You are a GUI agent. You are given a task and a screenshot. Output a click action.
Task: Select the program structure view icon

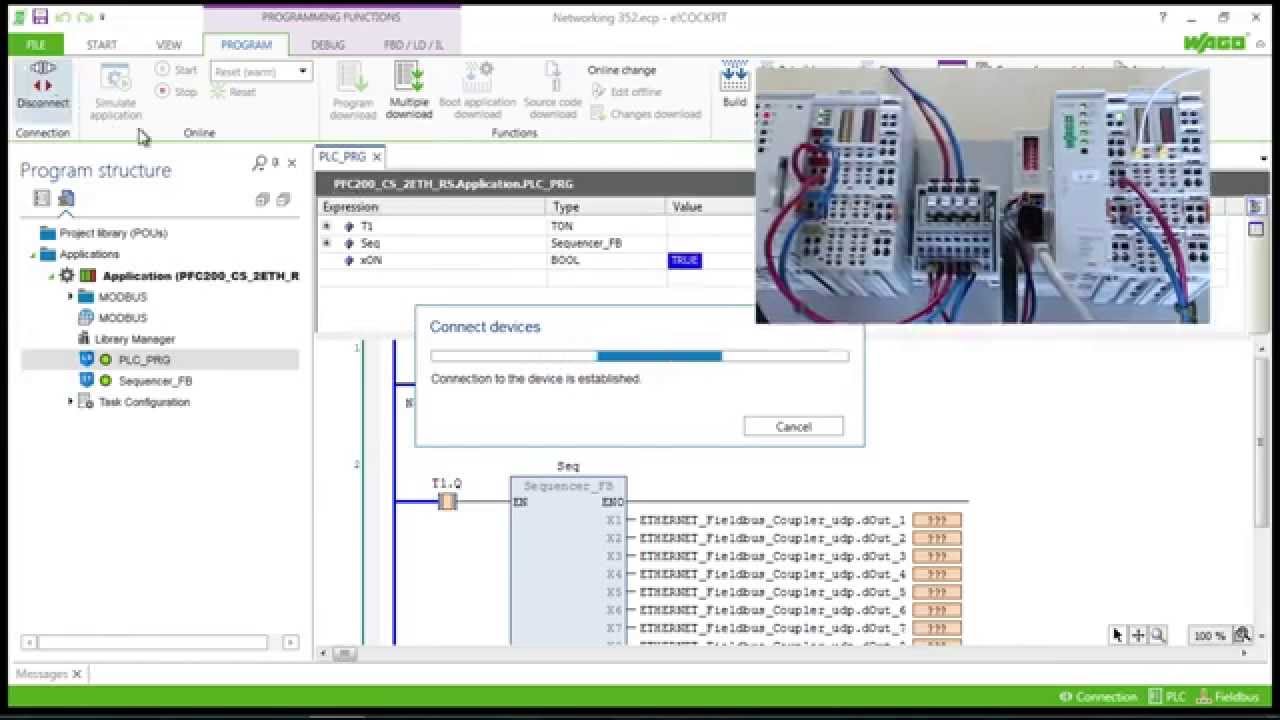[66, 198]
